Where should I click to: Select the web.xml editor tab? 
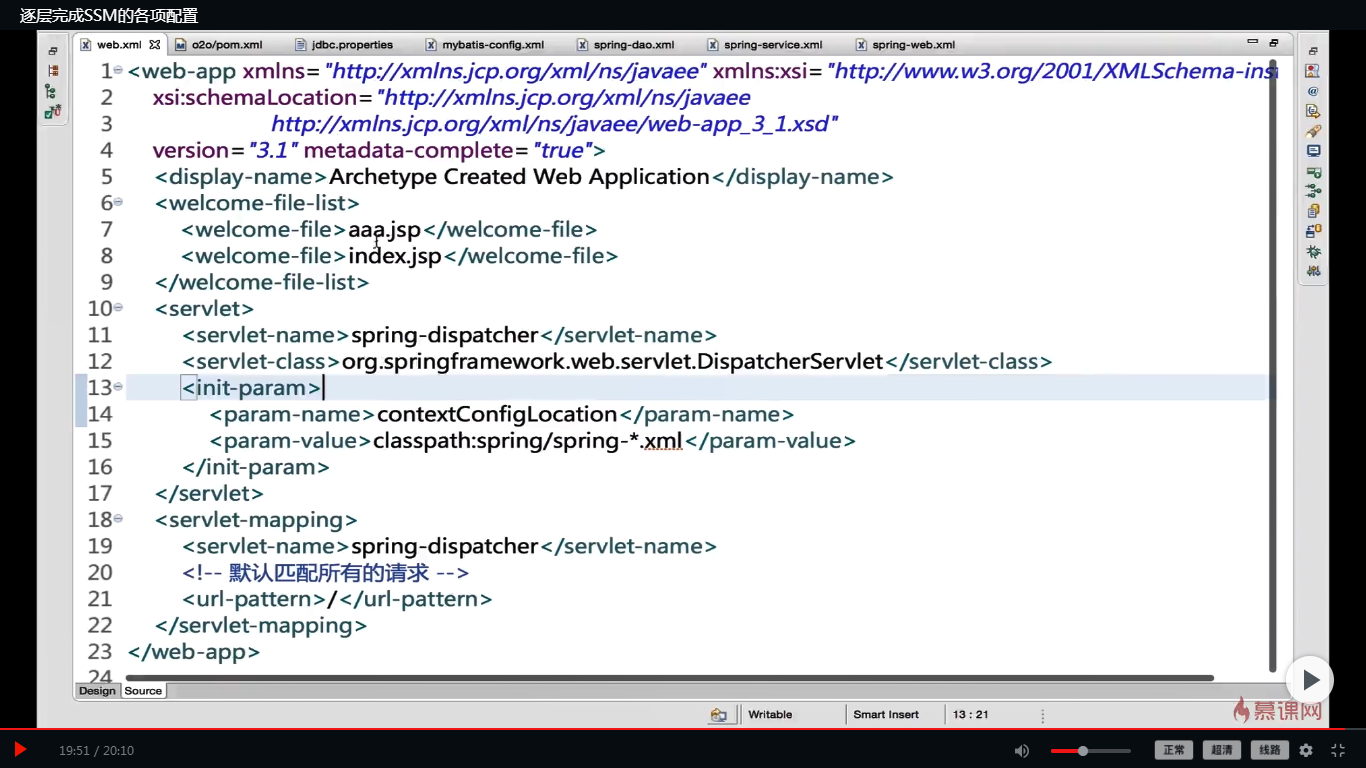[x=118, y=45]
